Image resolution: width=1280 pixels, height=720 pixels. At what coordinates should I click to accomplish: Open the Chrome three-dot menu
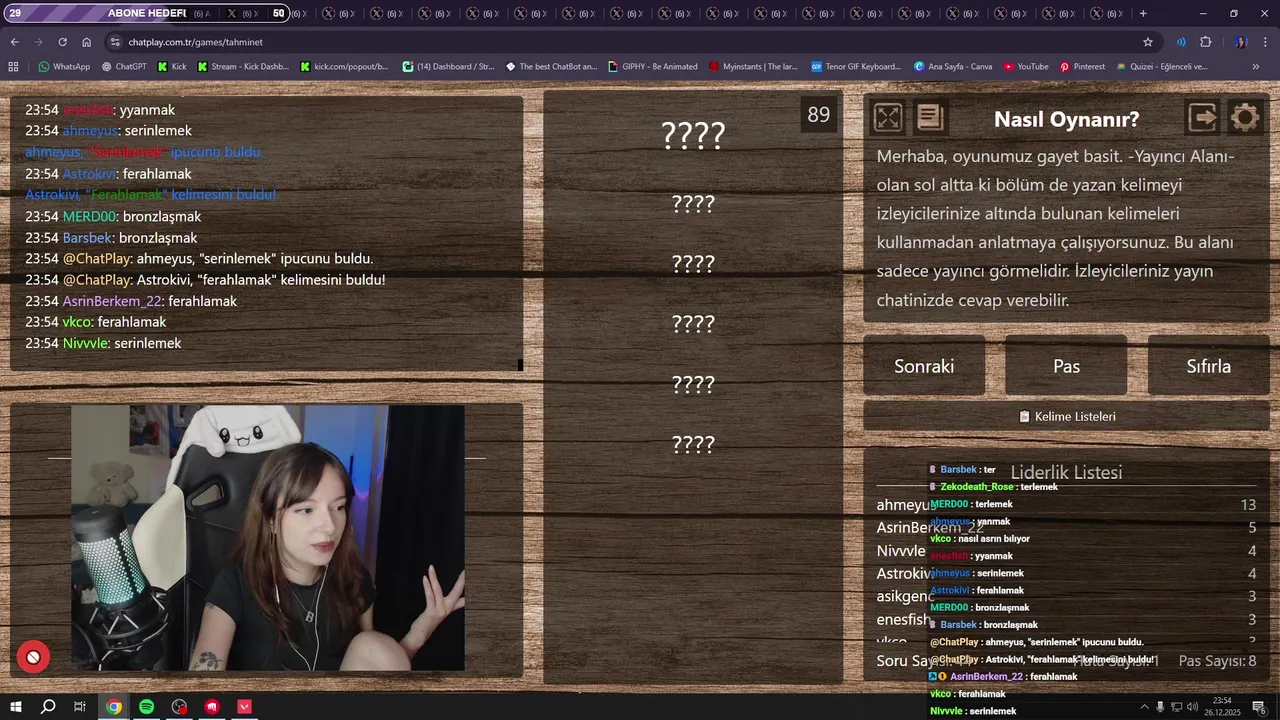pos(1266,42)
